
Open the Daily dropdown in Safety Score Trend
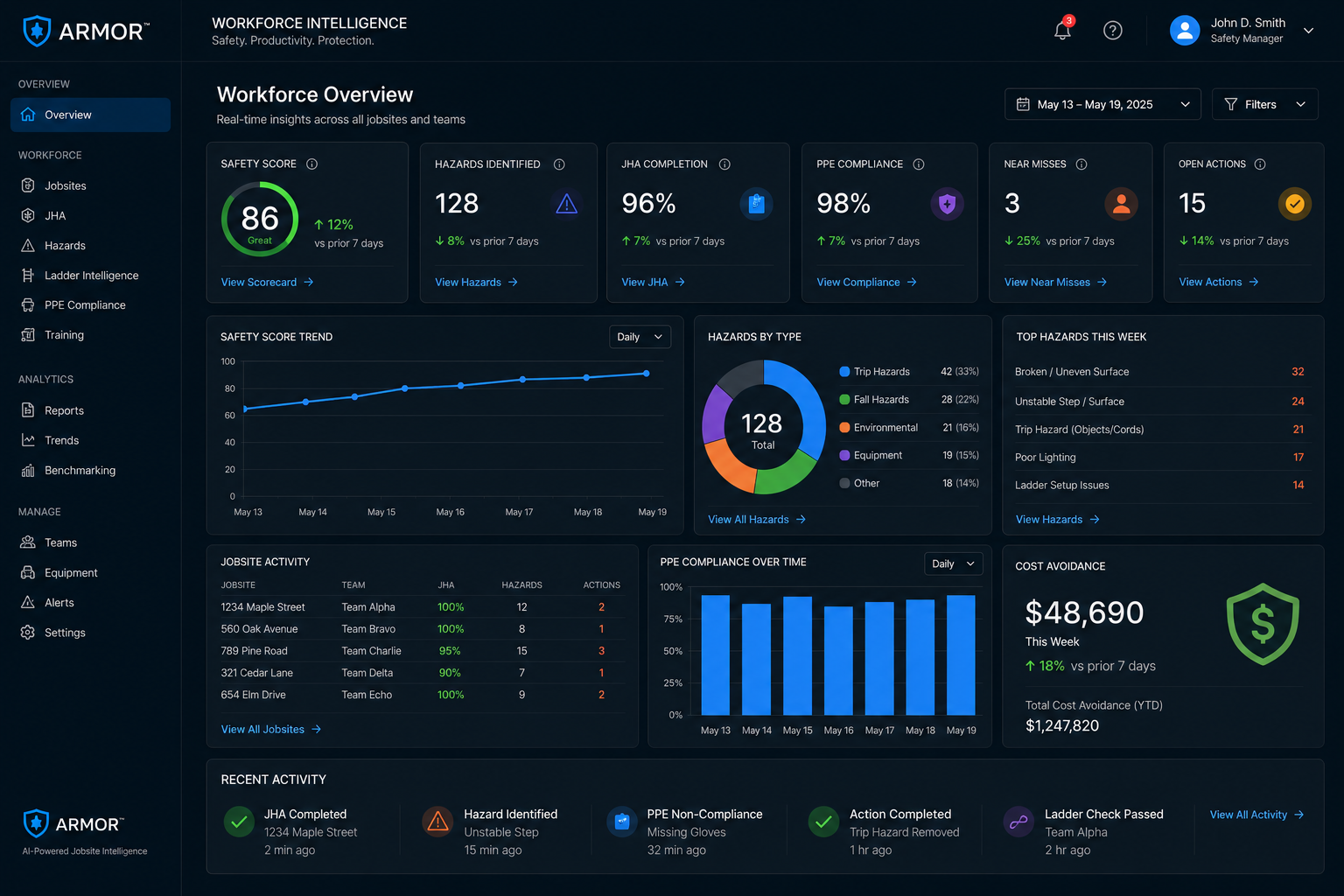pos(640,337)
